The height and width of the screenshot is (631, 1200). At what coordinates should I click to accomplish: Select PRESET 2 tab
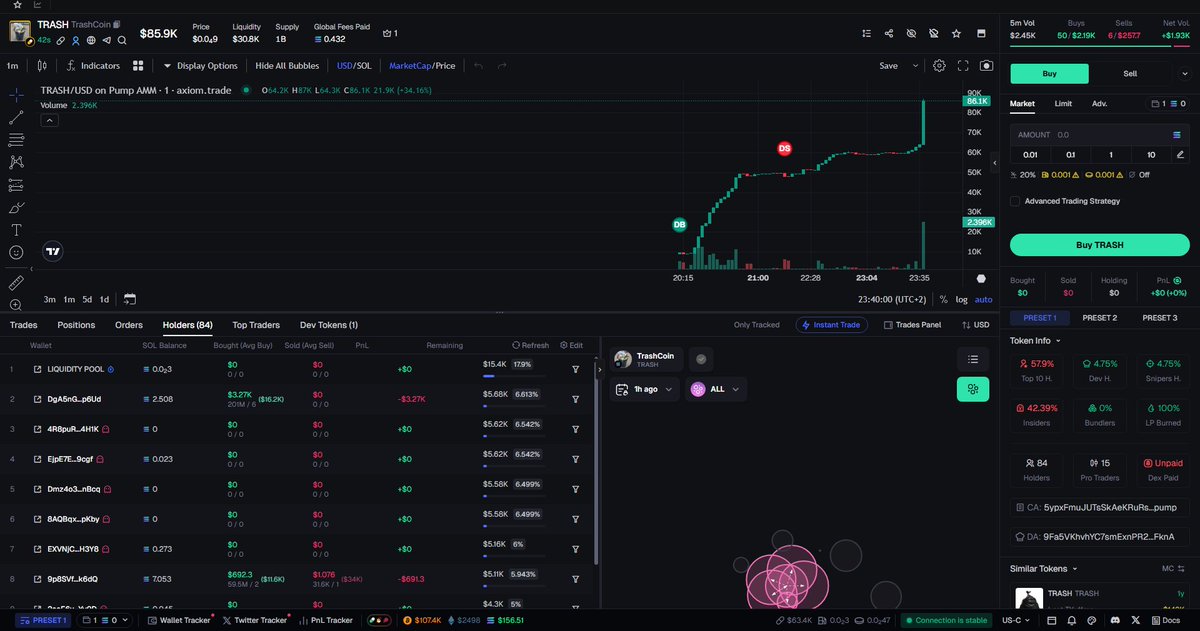pos(1099,318)
